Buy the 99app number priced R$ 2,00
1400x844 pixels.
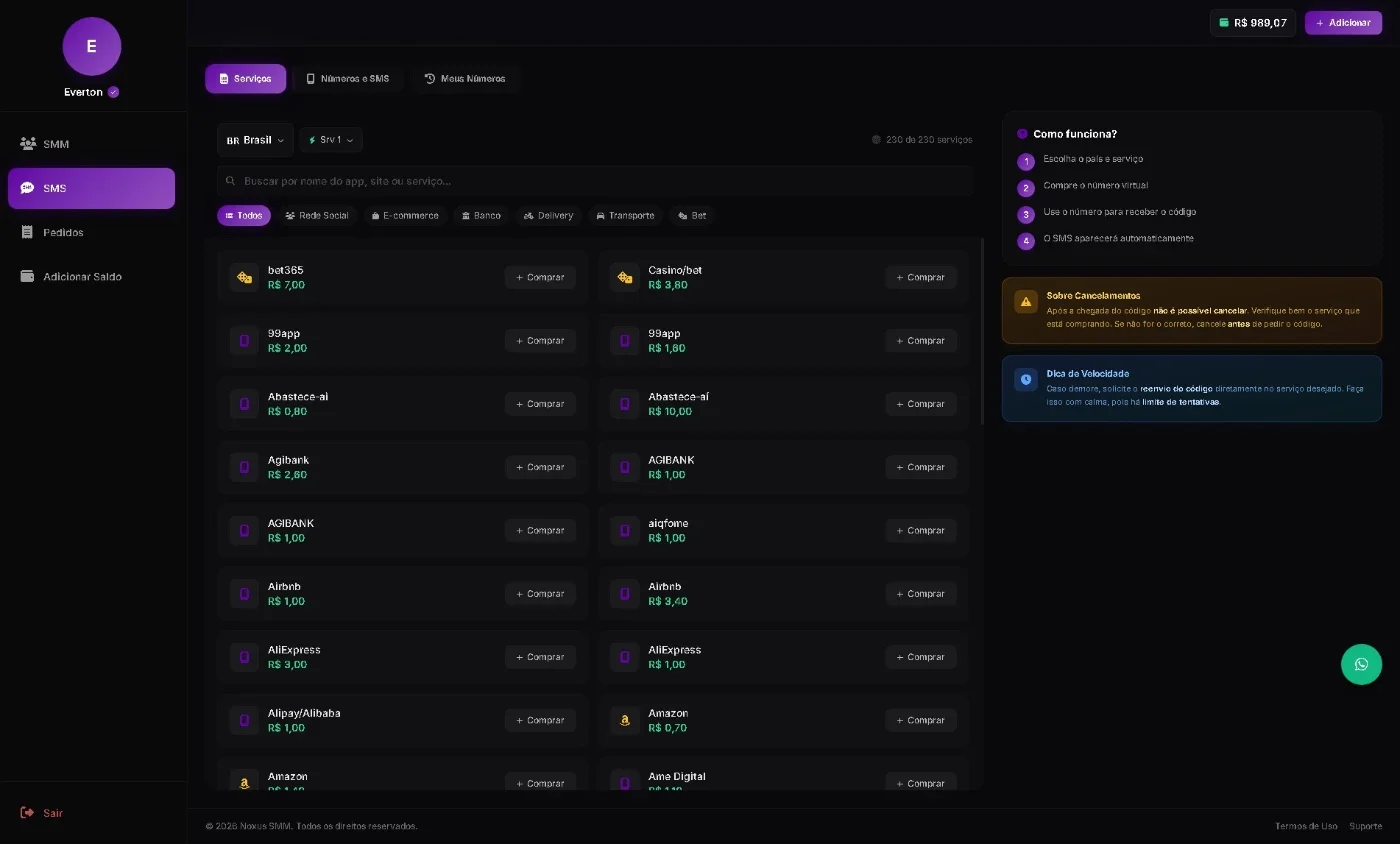(x=540, y=341)
